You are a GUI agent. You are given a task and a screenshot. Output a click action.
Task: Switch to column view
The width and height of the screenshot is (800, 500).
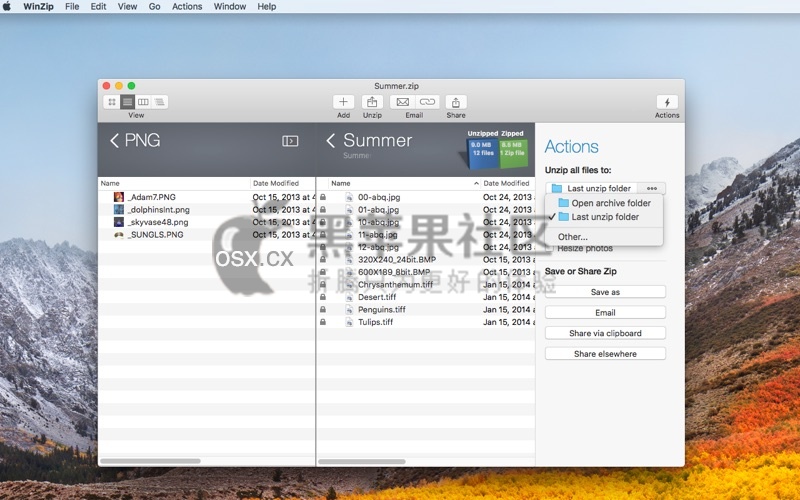tap(143, 102)
